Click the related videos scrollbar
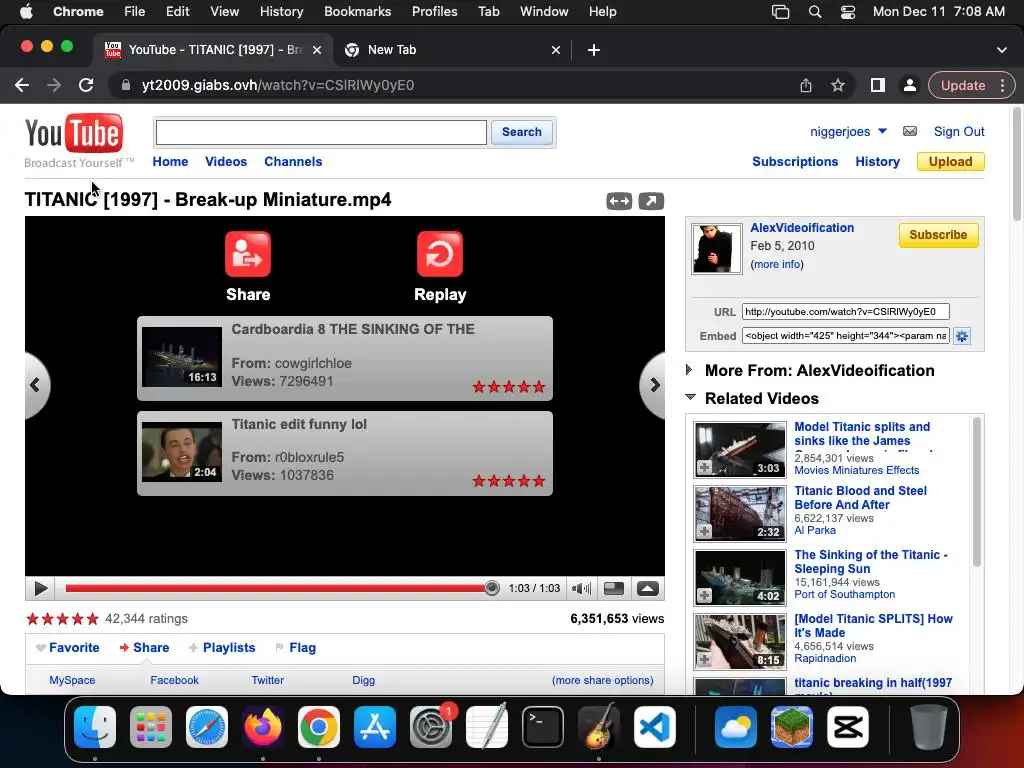Viewport: 1024px width, 768px height. click(977, 492)
